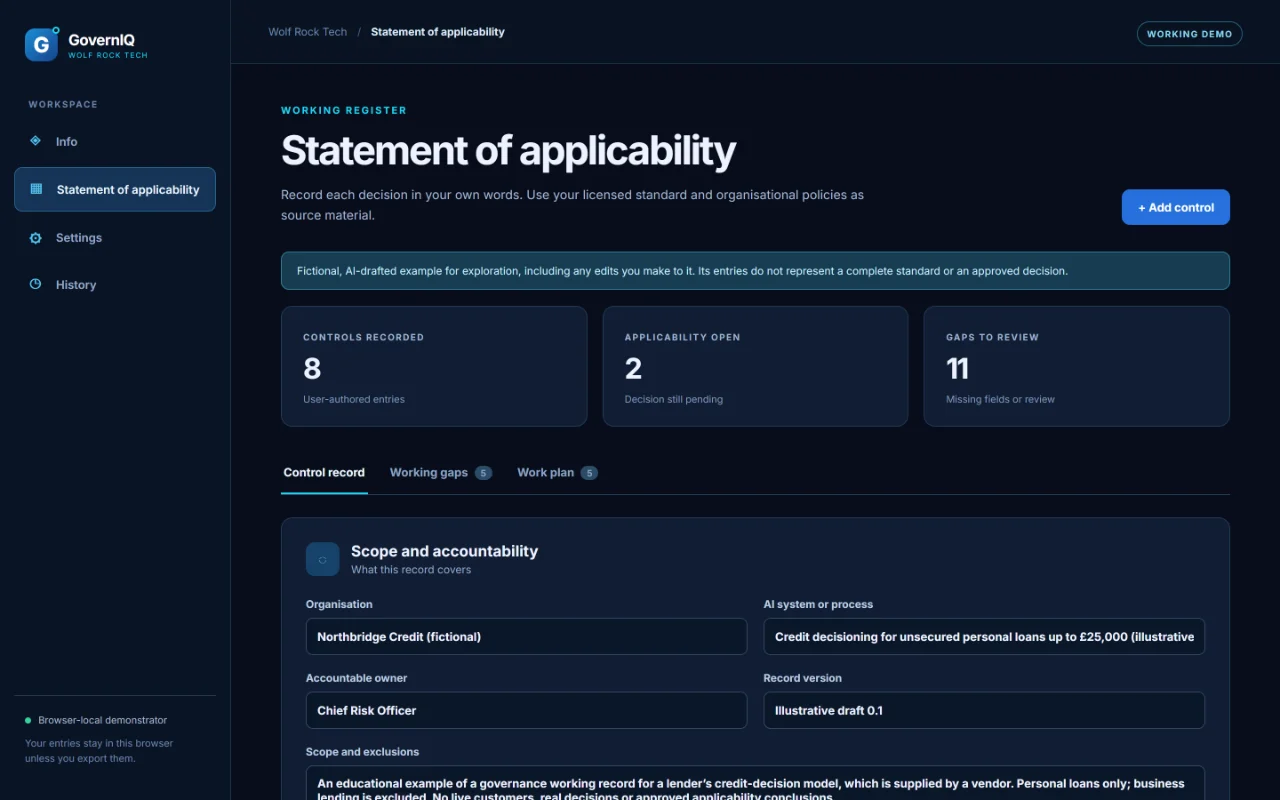Image resolution: width=1280 pixels, height=800 pixels.
Task: Click the Wolf Rock Tech breadcrumb link
Action: [x=308, y=32]
